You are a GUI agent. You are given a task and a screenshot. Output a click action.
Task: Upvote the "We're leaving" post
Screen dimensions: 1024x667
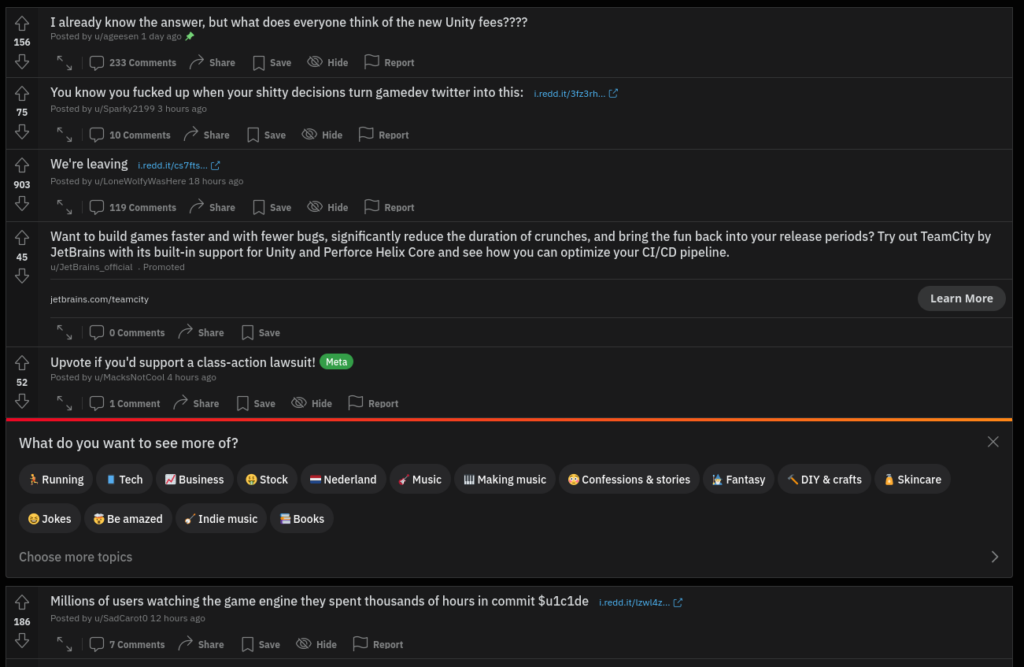[x=22, y=165]
